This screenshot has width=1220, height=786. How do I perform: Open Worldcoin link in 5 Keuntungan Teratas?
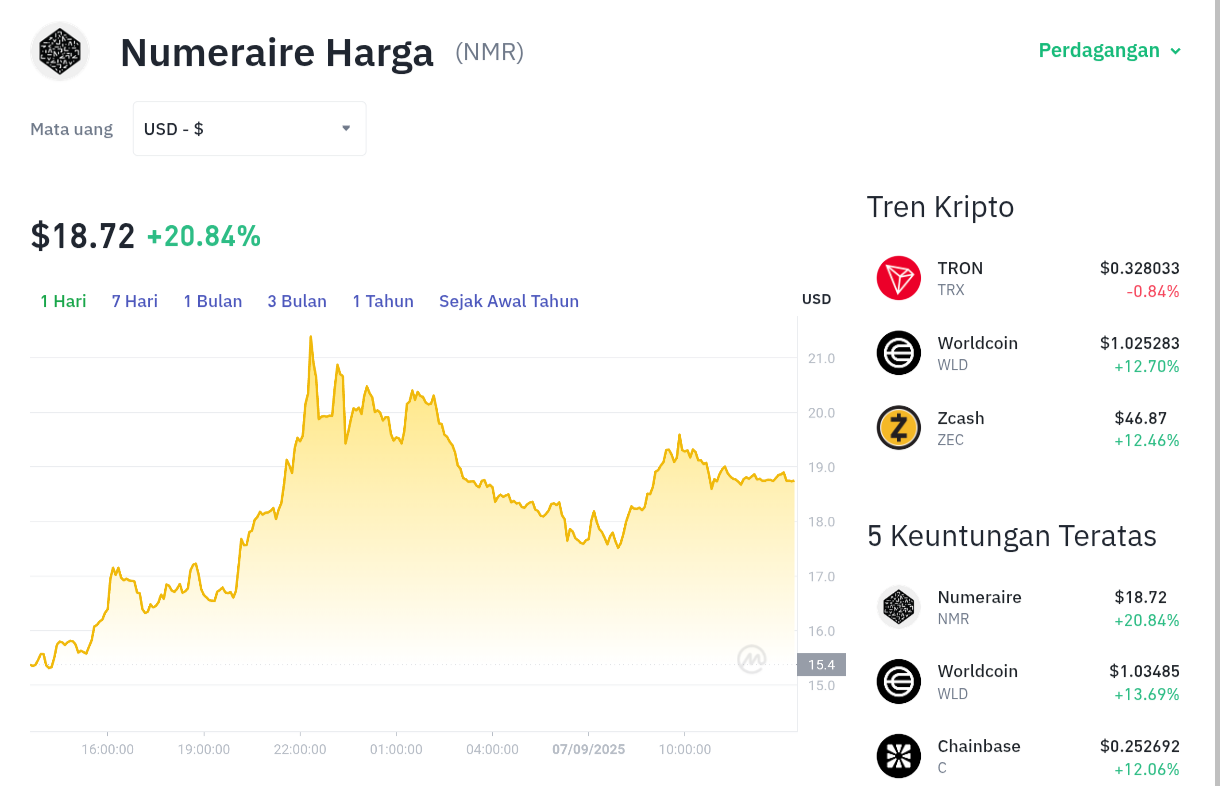(x=978, y=671)
